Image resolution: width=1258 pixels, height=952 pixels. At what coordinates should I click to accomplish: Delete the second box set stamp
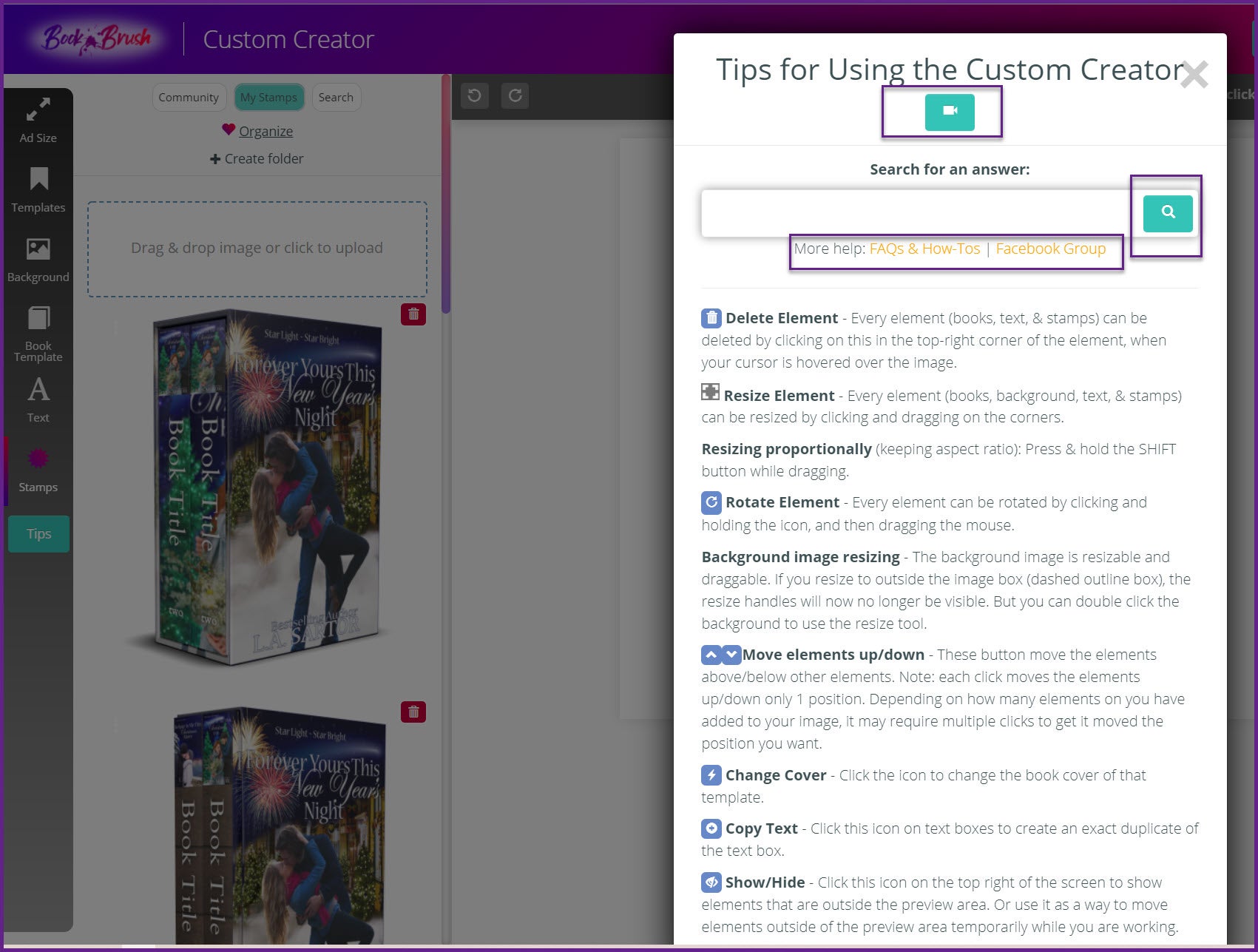point(413,712)
